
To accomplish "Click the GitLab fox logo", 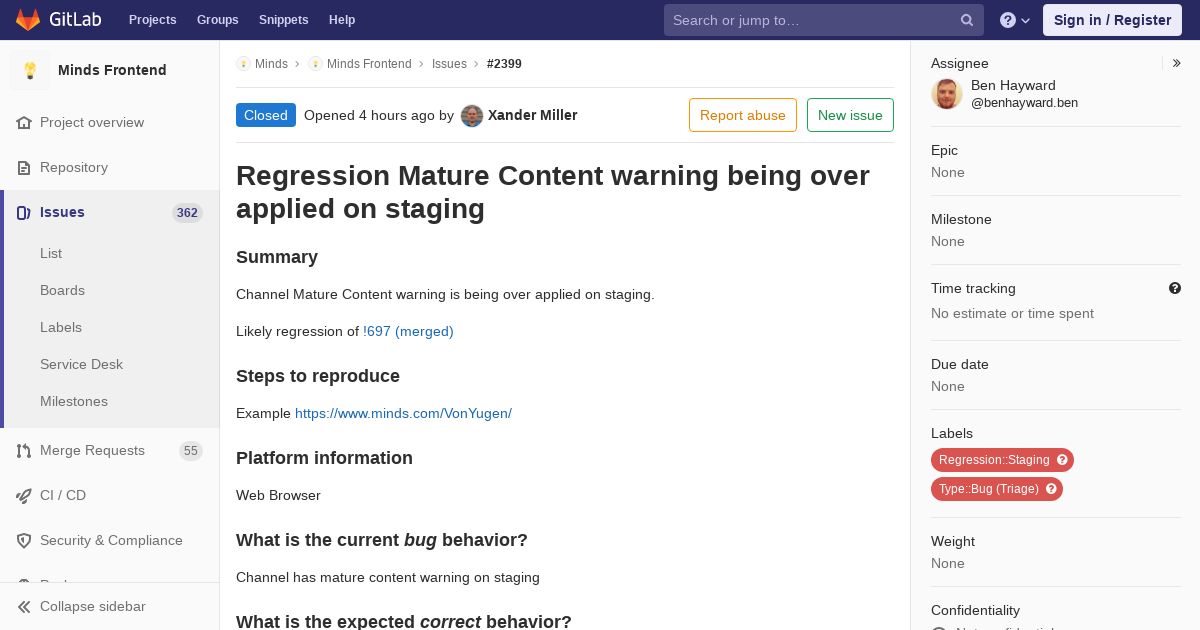I will 28,20.
